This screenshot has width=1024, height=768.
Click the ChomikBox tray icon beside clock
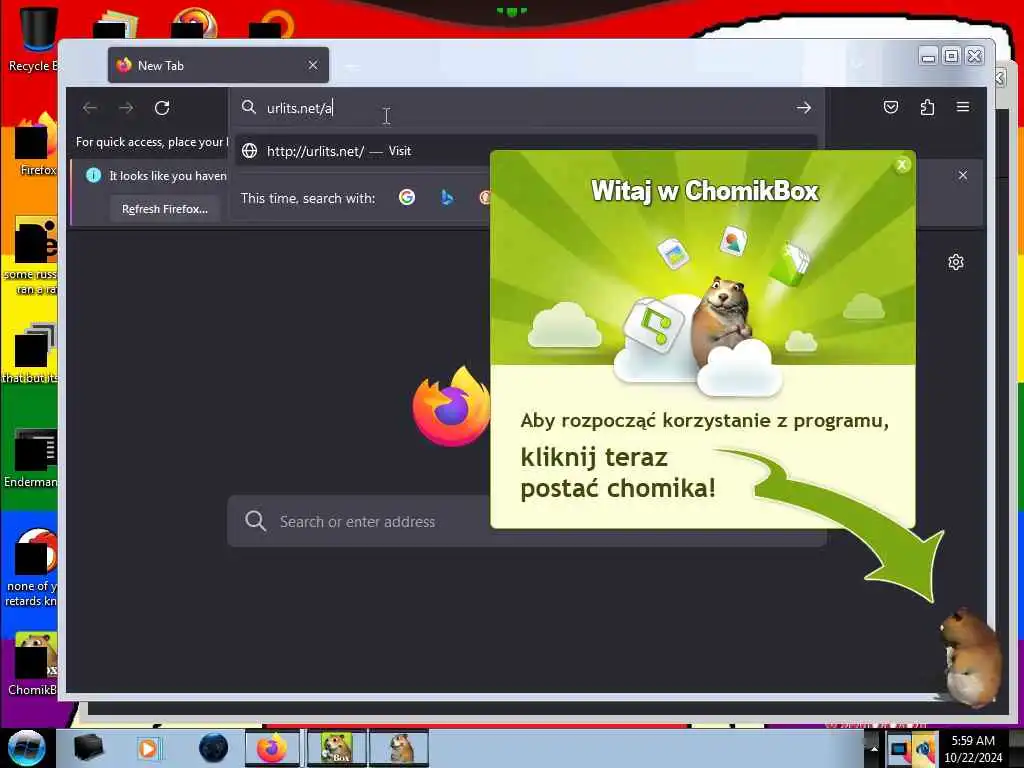923,749
